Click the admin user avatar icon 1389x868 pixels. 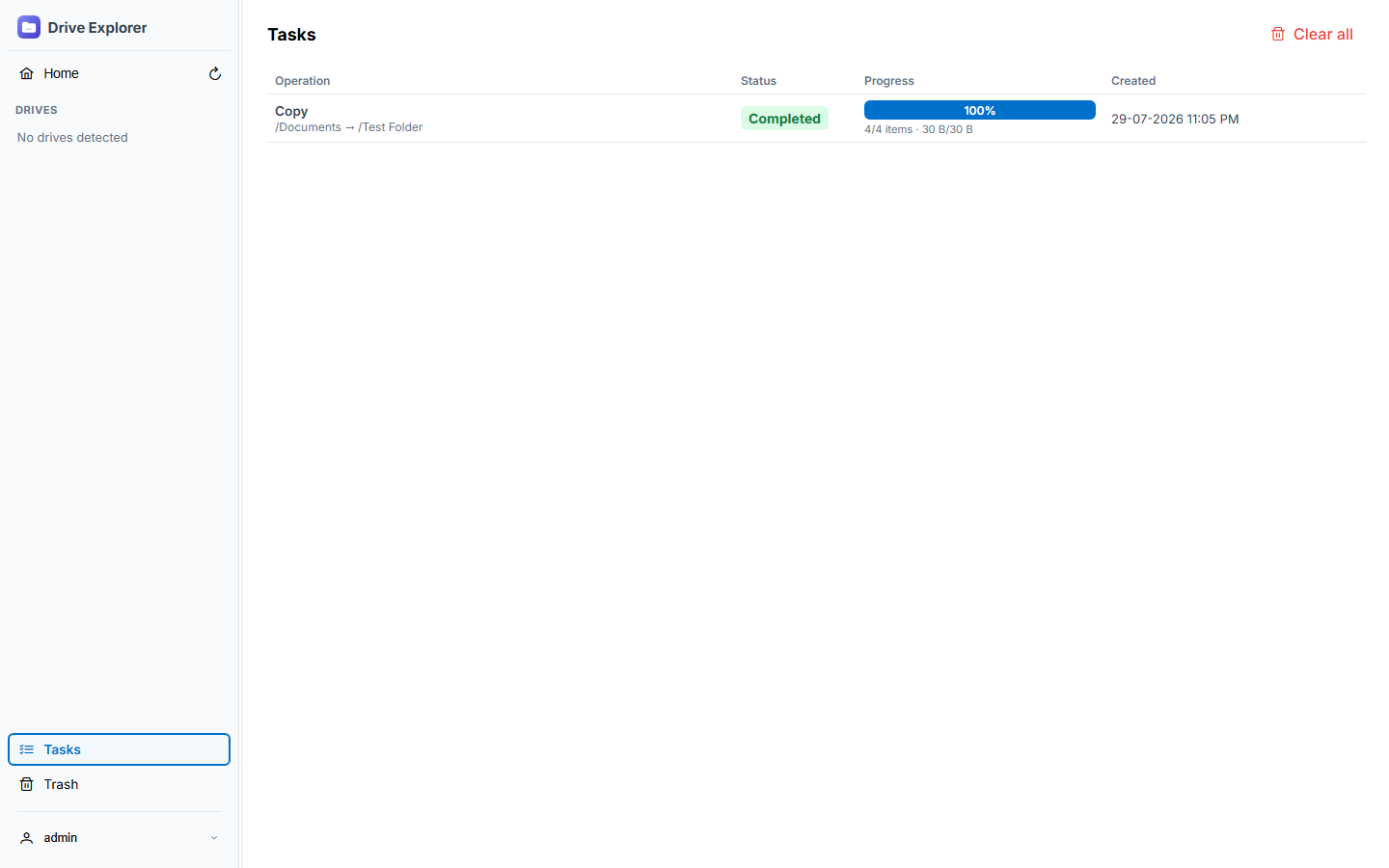tap(27, 838)
